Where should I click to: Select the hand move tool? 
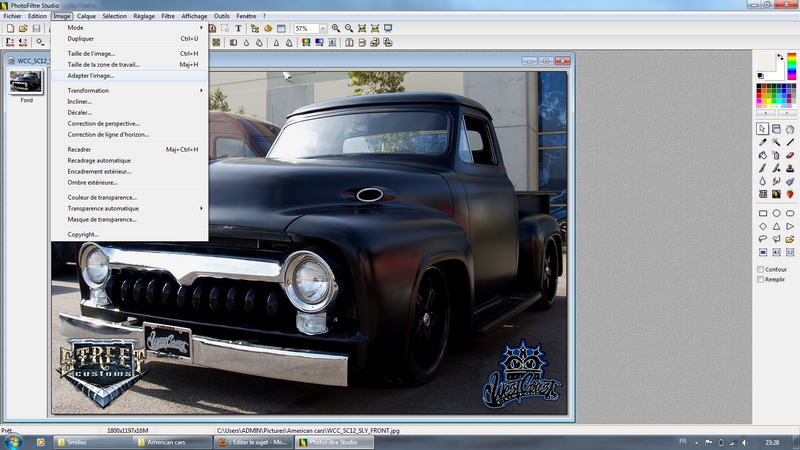pyautogui.click(x=790, y=129)
